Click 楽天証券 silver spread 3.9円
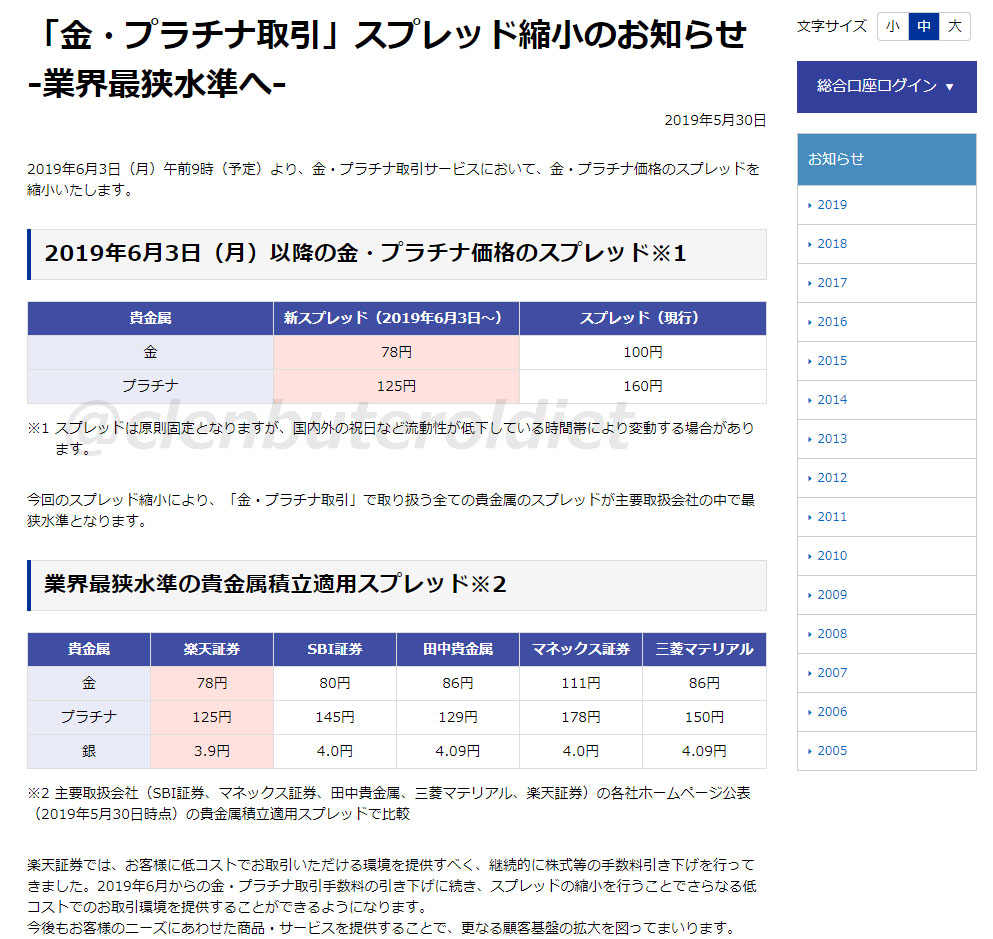The image size is (993, 939). click(212, 752)
